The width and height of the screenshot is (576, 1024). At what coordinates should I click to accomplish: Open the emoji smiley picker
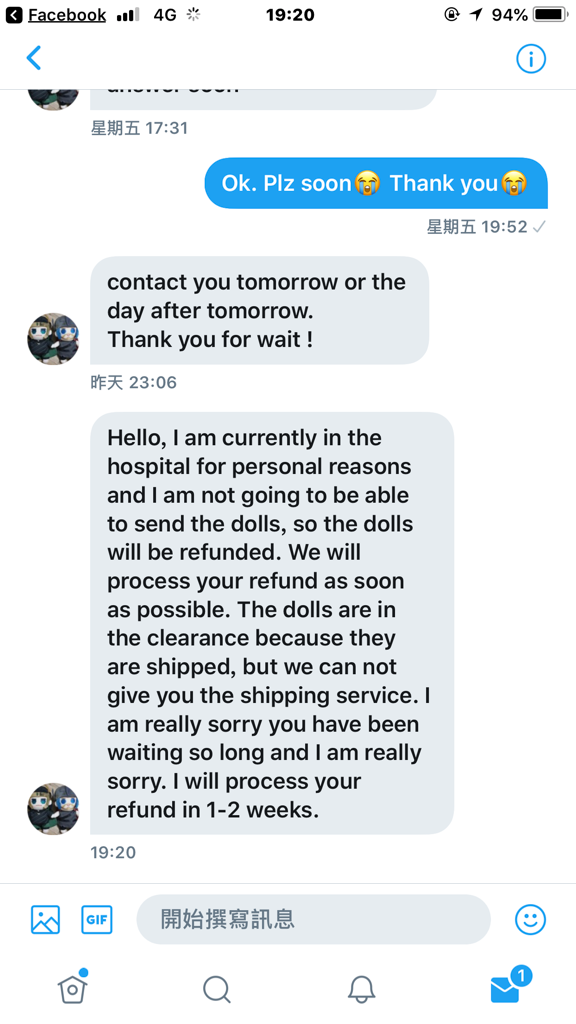pyautogui.click(x=530, y=920)
